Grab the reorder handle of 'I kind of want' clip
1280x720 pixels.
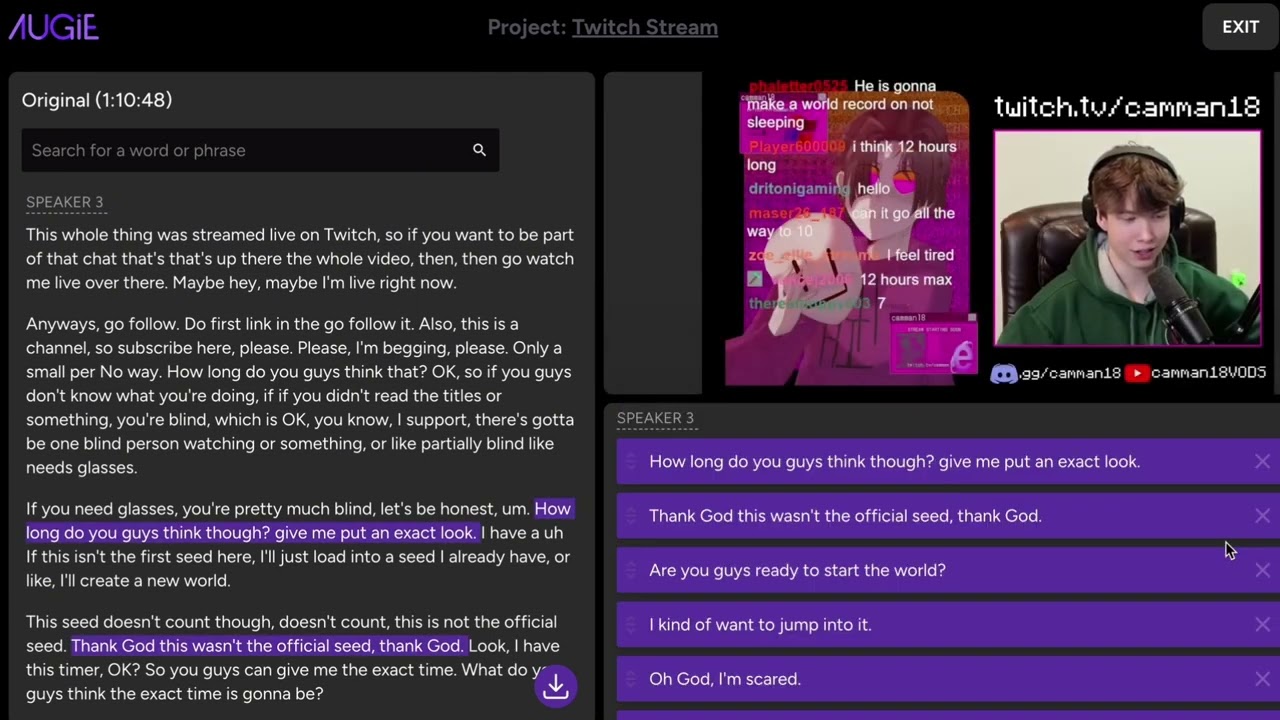point(631,625)
